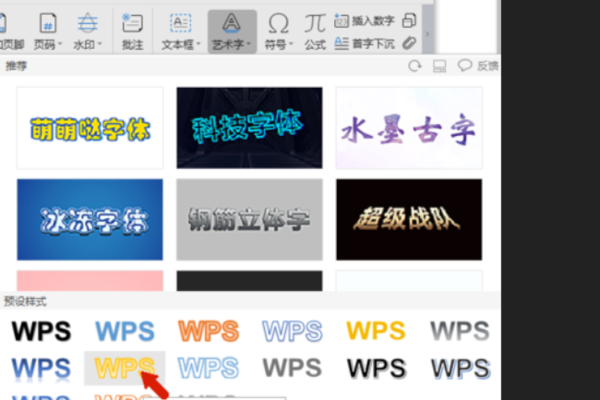
Task: Select the yellow gradient WPS preset highlighted
Action: coord(124,368)
